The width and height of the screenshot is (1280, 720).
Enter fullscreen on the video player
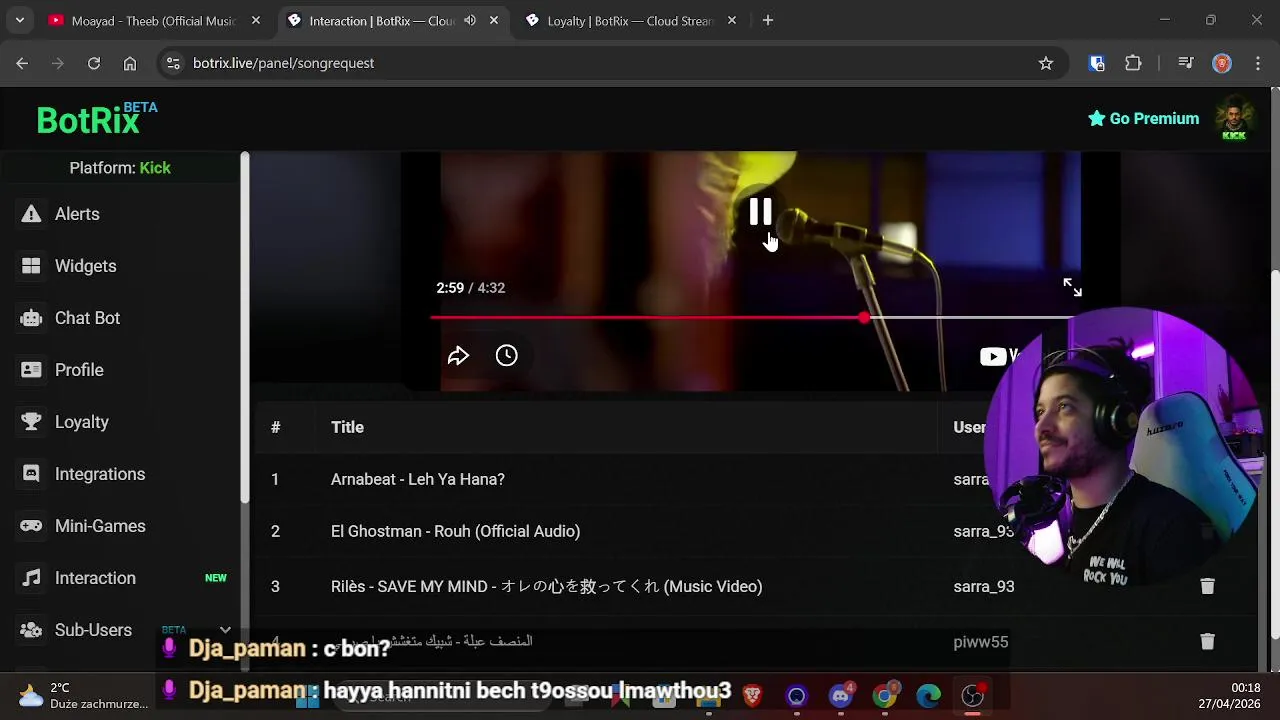[1072, 288]
